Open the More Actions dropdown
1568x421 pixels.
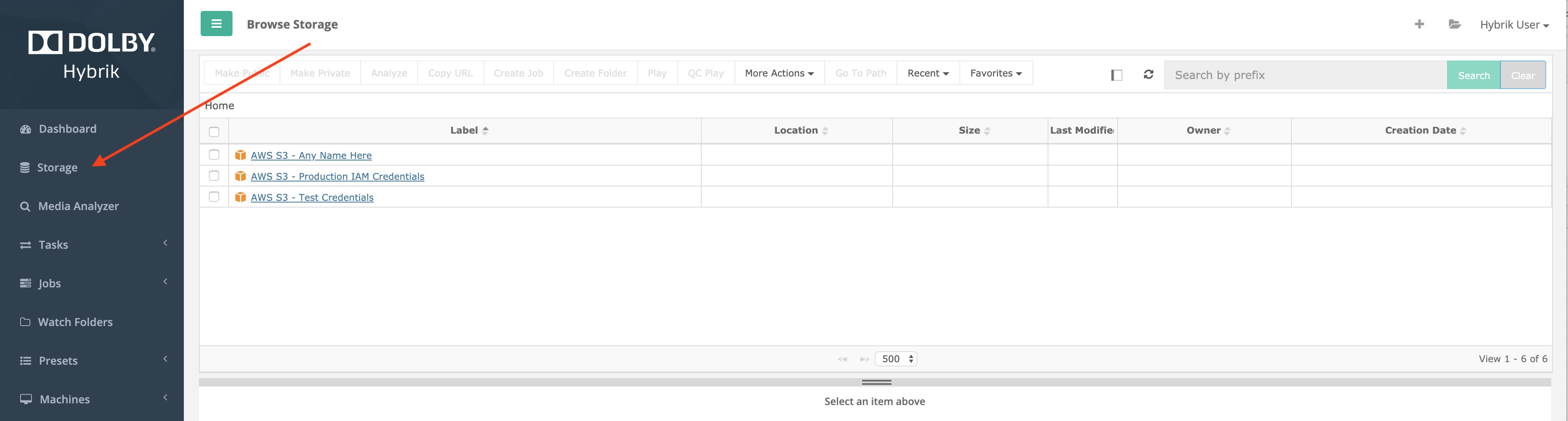779,73
